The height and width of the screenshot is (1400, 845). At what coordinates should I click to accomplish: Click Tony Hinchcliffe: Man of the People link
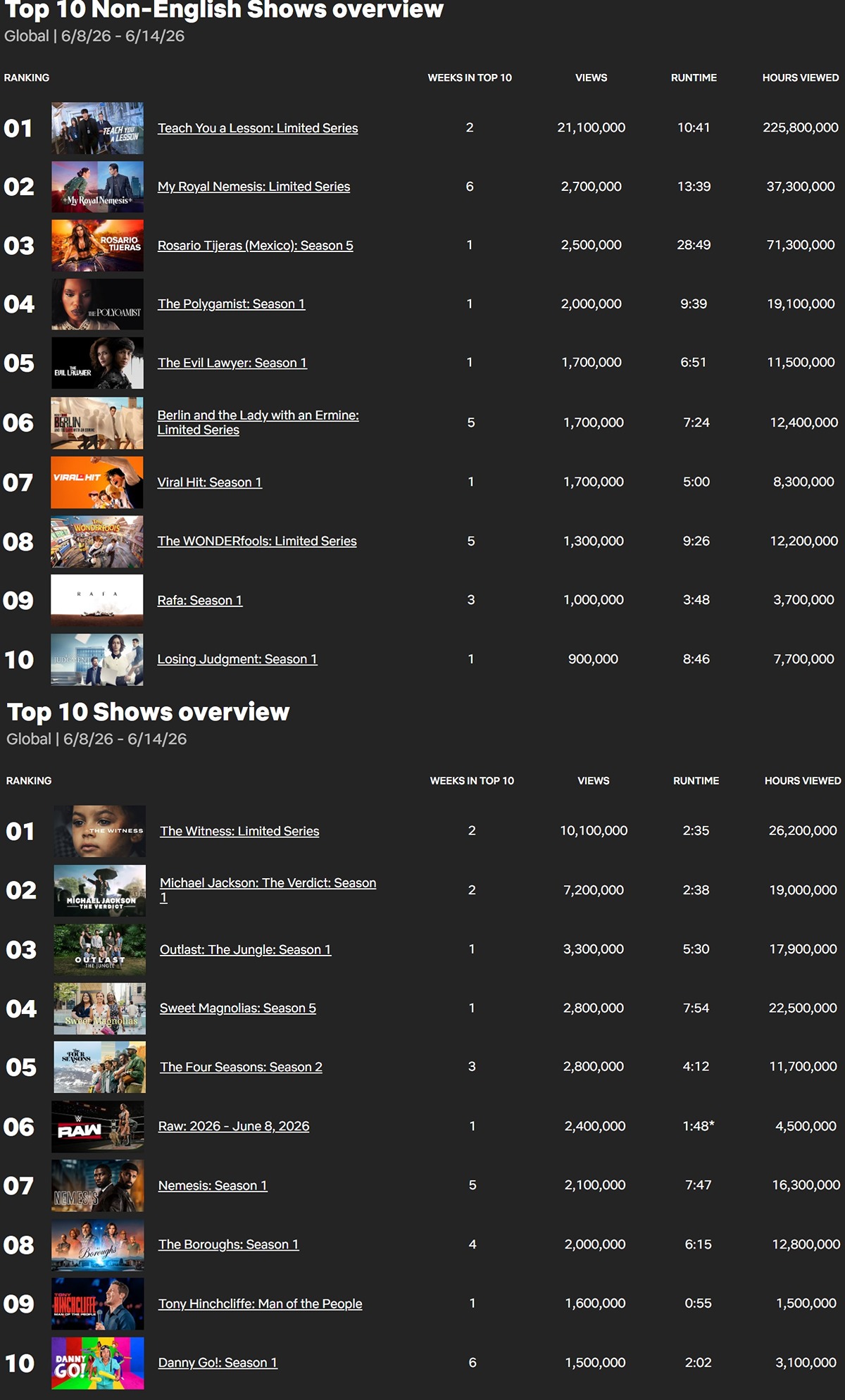click(261, 1304)
